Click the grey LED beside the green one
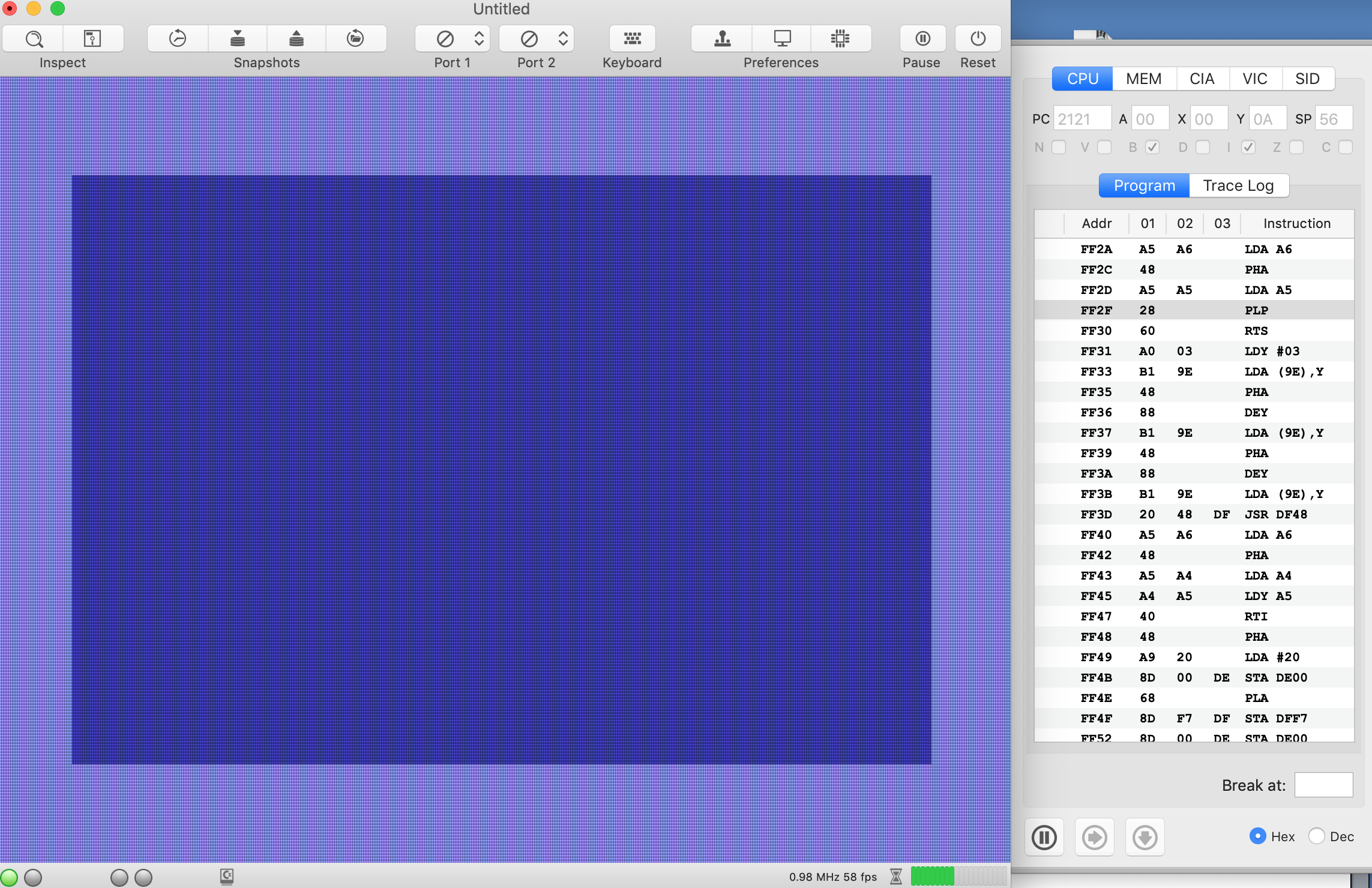The height and width of the screenshot is (888, 1372). (x=33, y=877)
